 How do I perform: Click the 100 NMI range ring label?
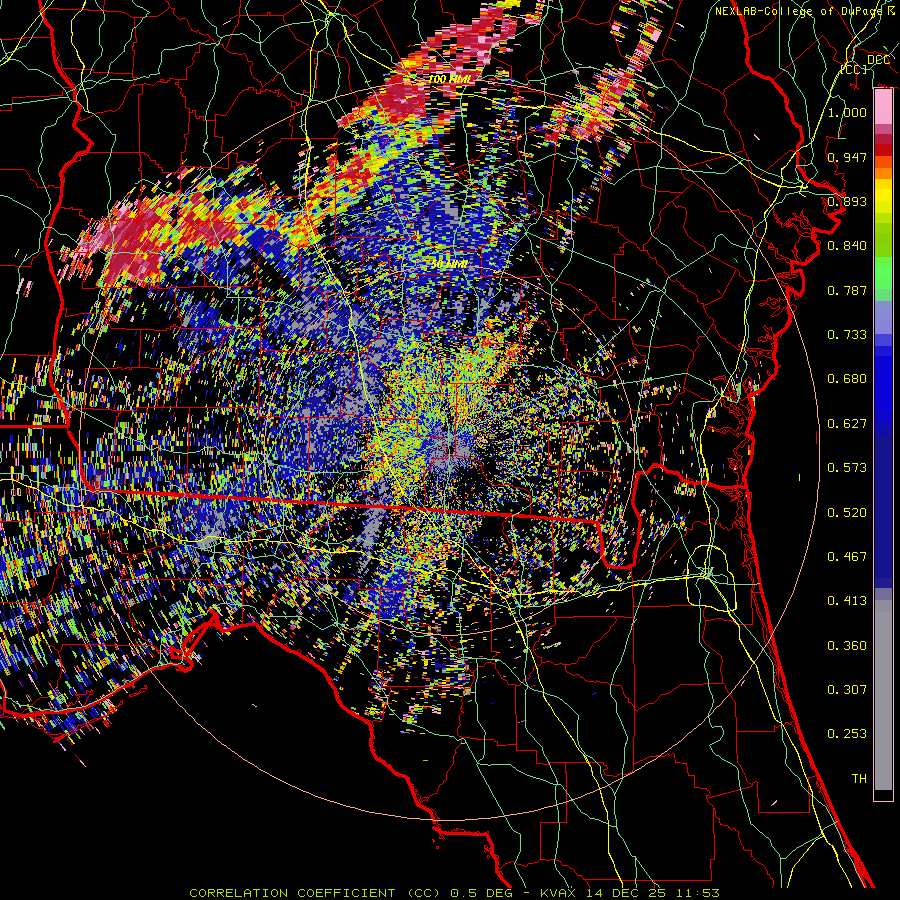448,79
